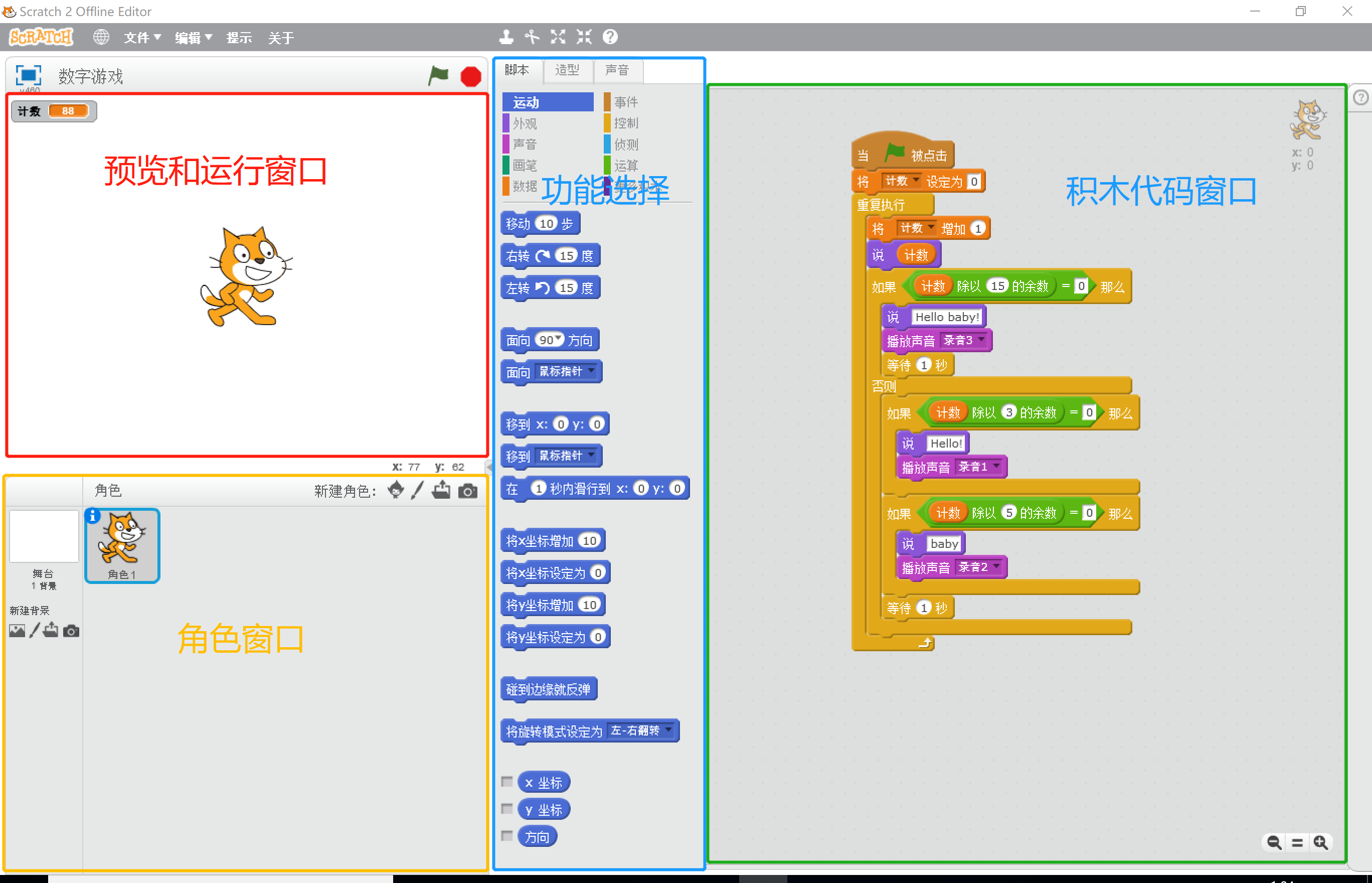
Task: Click the grow sprite tool
Action: point(558,37)
